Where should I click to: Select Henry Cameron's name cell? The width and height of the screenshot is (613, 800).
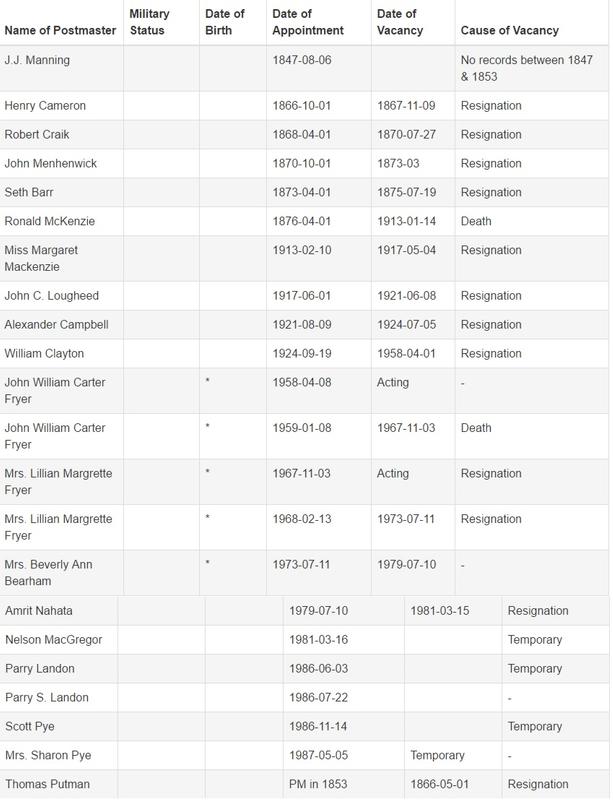point(45,106)
